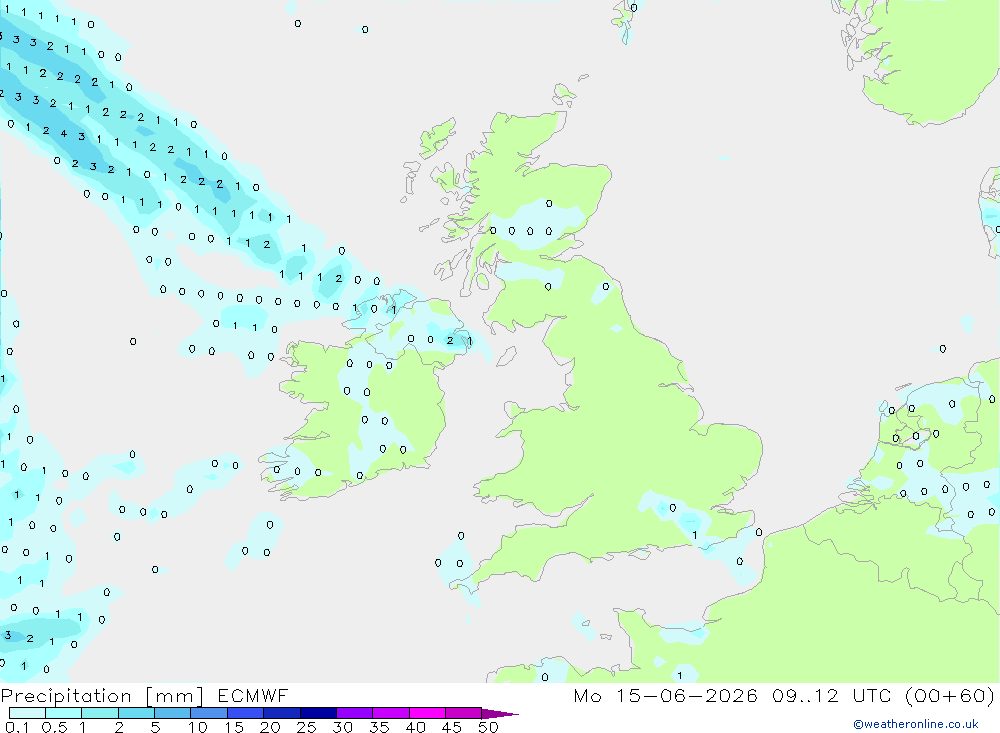This screenshot has width=1000, height=733.
Task: Choose the 15–20 mm legend swatch
Action: tap(245, 713)
